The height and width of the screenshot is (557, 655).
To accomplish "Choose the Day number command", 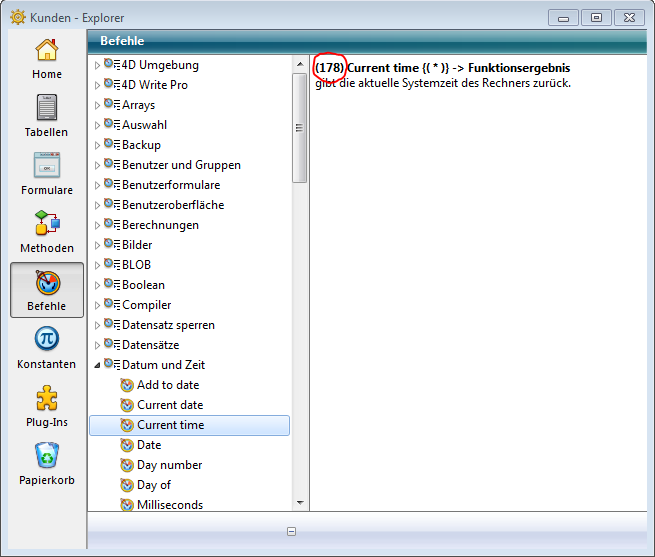I will (x=169, y=465).
